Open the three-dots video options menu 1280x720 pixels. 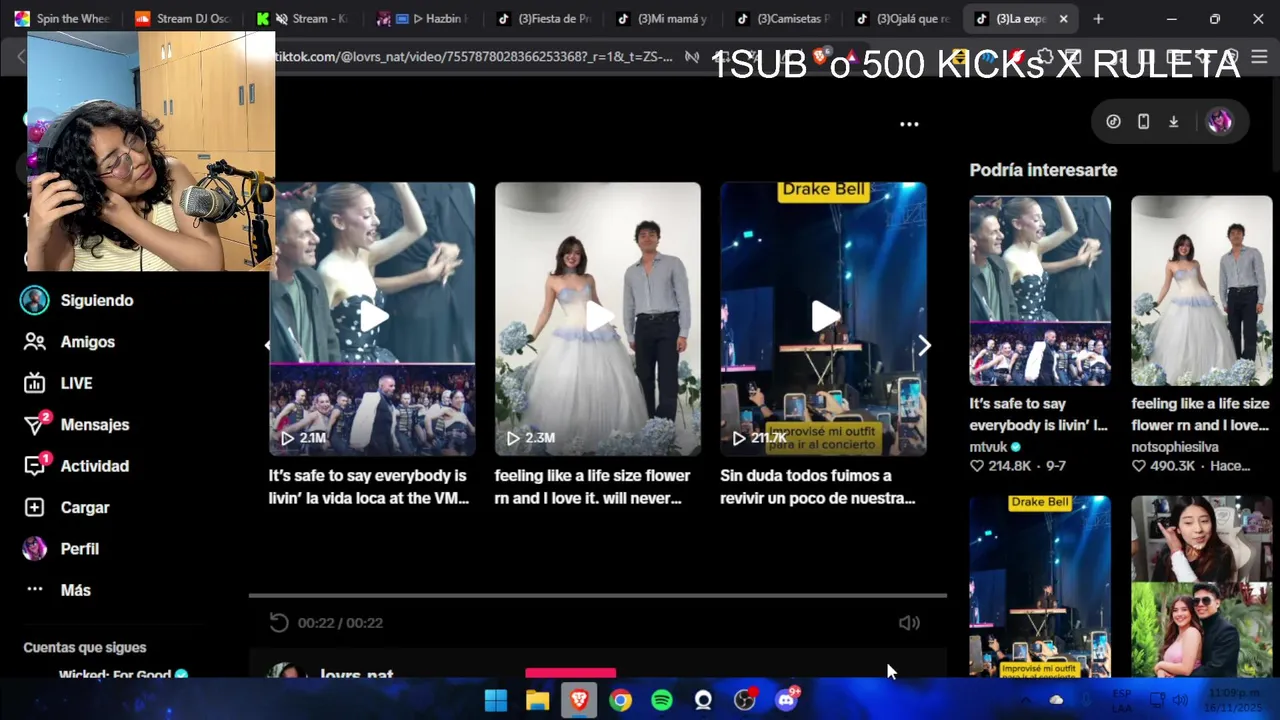(909, 124)
